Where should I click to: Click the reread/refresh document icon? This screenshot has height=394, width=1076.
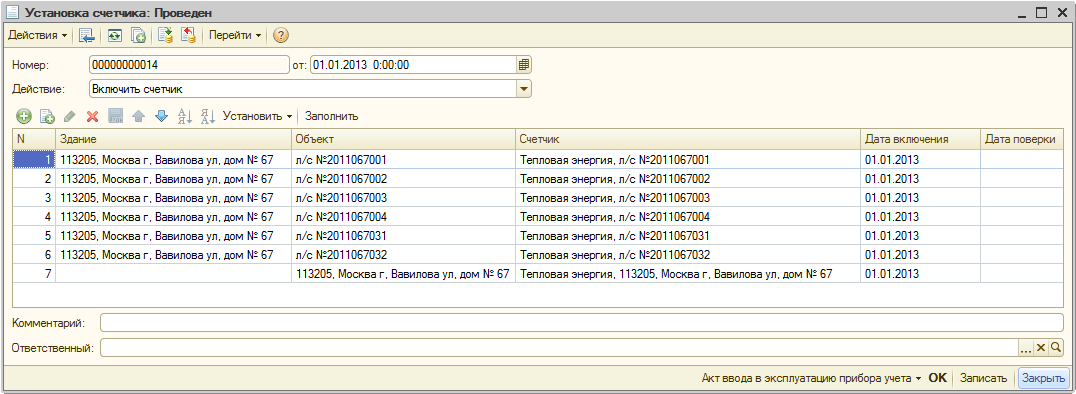click(115, 35)
